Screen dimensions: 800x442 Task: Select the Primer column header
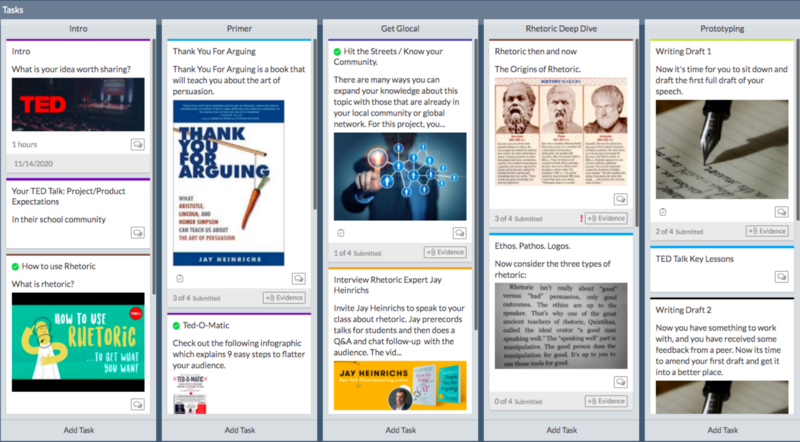tap(238, 29)
